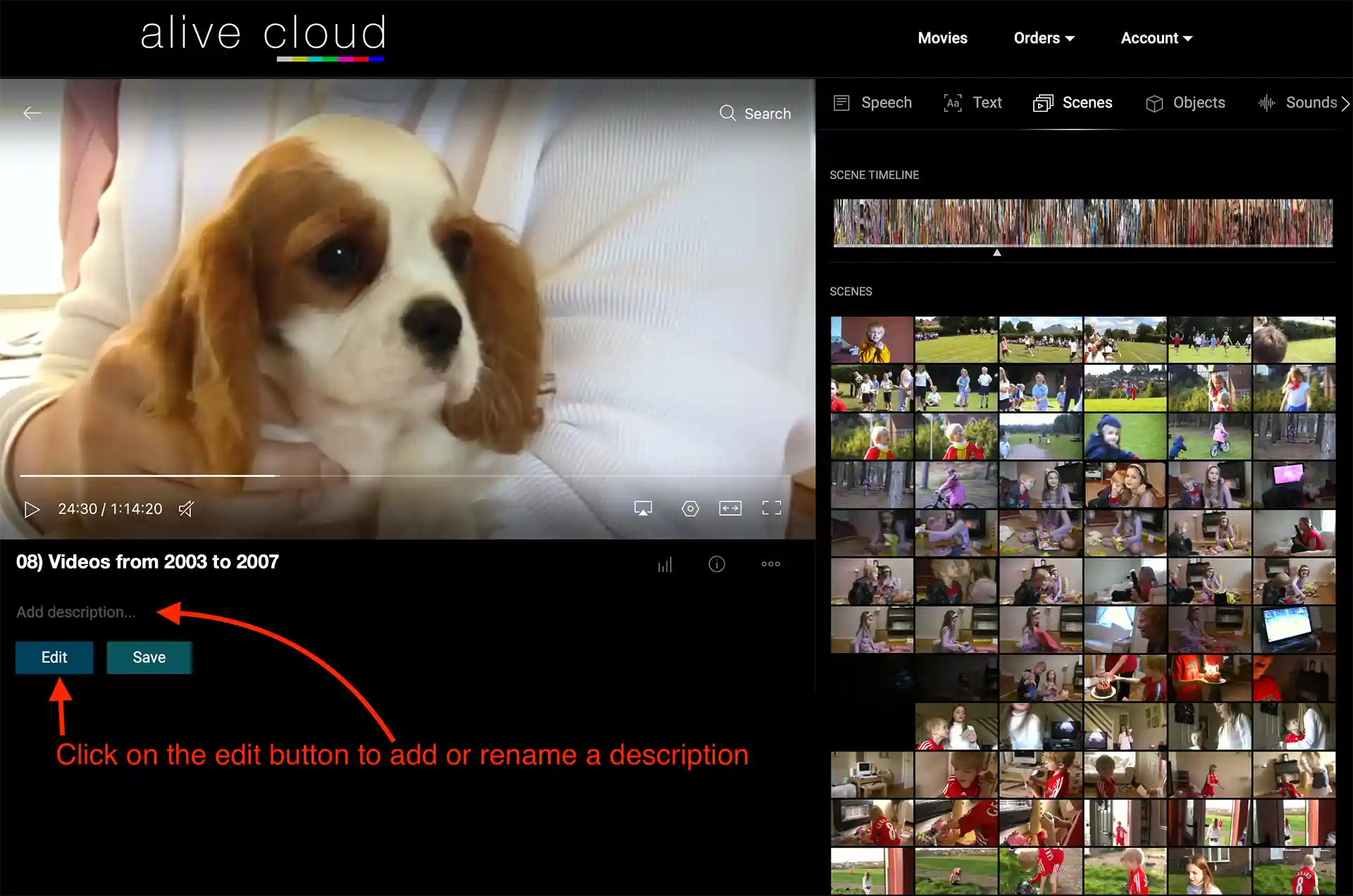Image resolution: width=1353 pixels, height=896 pixels.
Task: Switch to the Objects tab
Action: [x=1185, y=103]
